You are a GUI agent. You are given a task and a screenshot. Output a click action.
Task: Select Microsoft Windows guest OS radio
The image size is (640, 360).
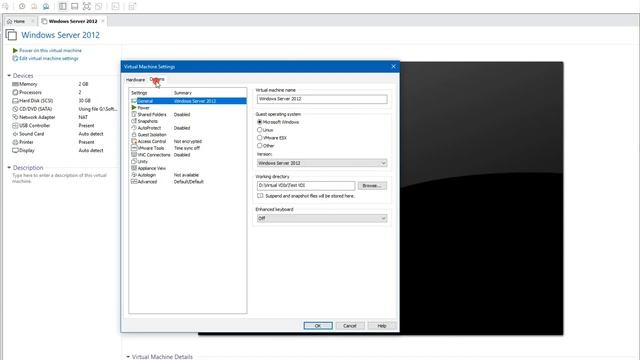pos(260,122)
